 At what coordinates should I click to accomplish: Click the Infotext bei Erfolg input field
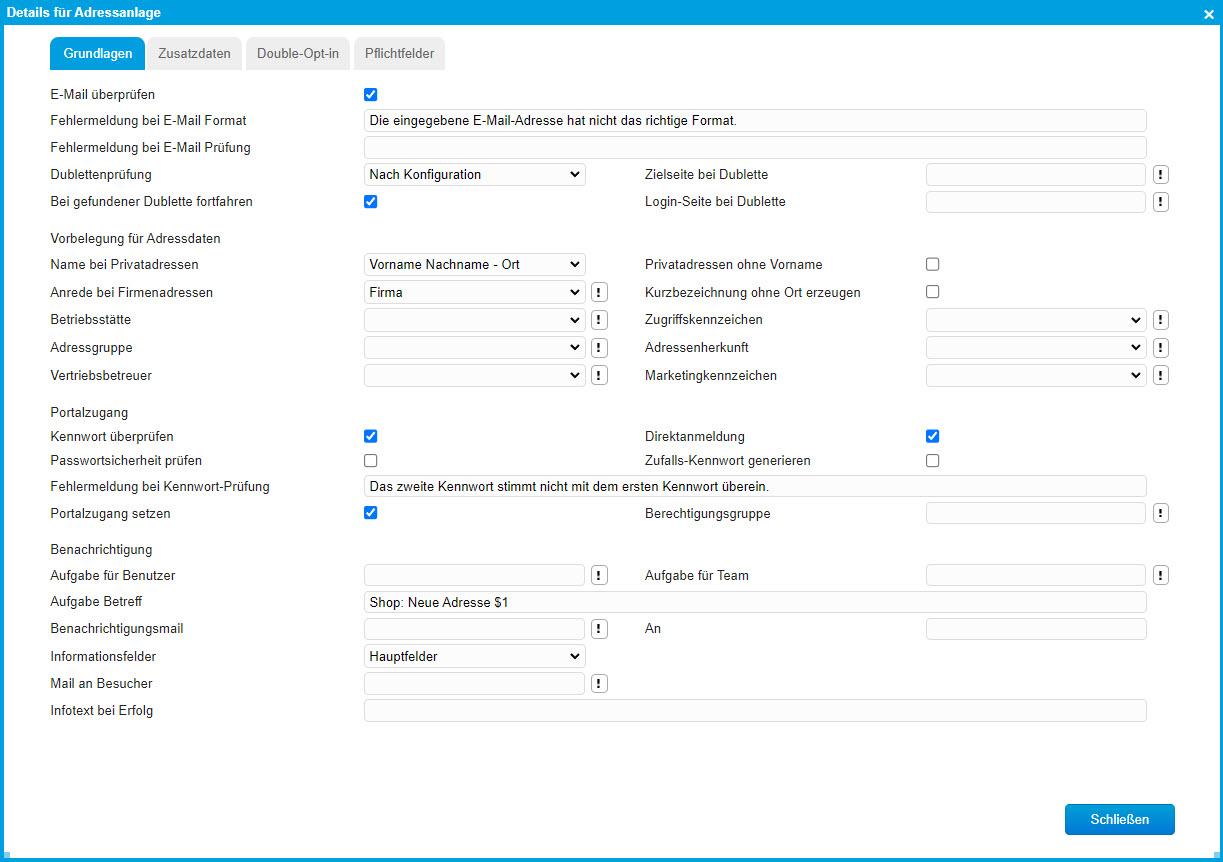pos(754,711)
